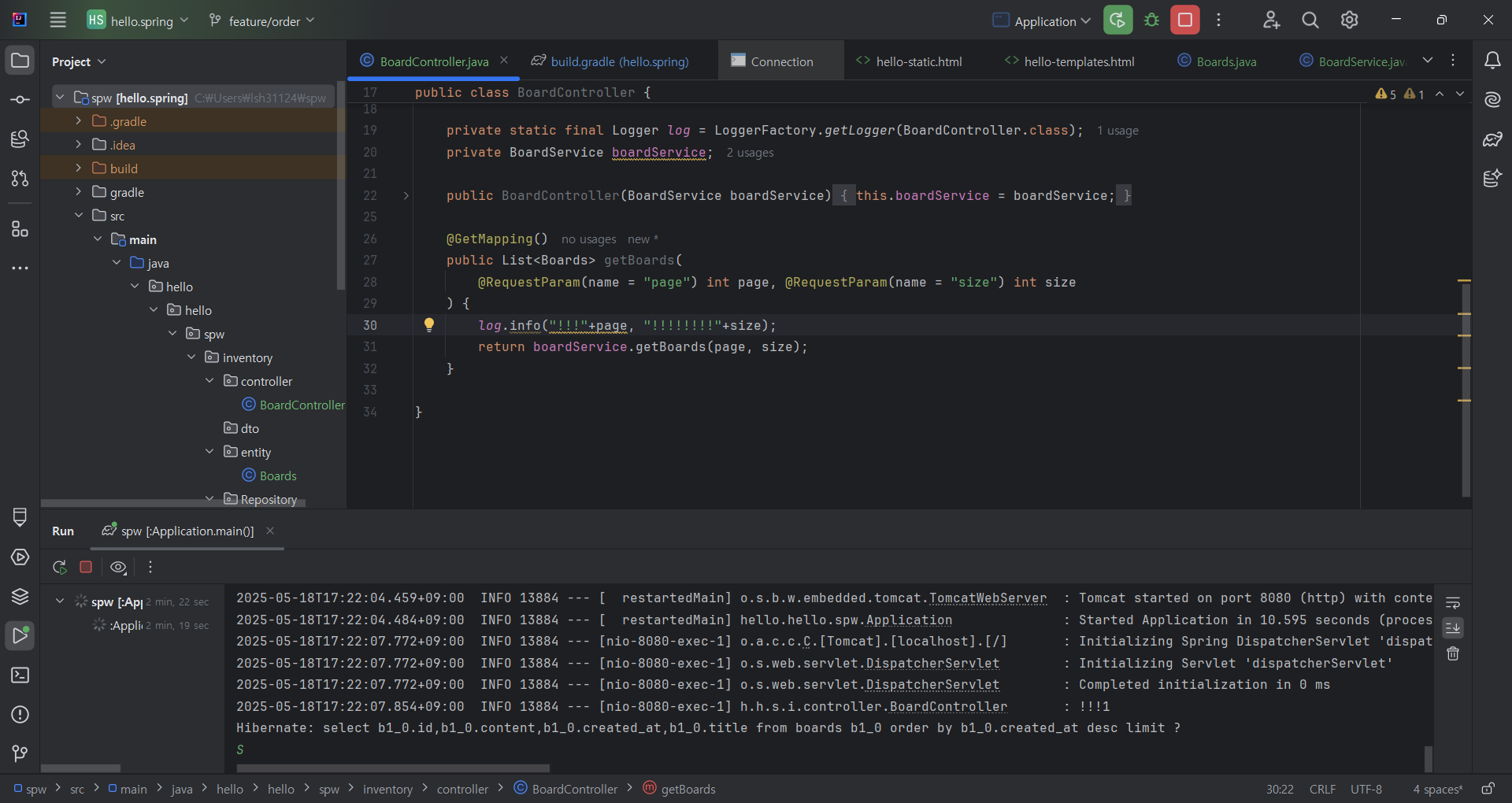Toggle read-only lock in status bar

click(1488, 789)
